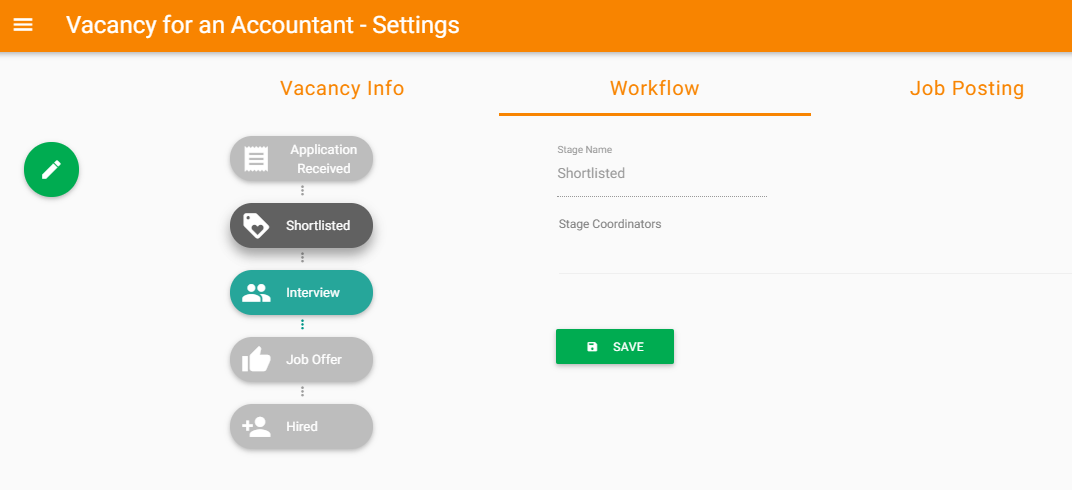Select the Shortlisted workflow stage label

pyautogui.click(x=318, y=226)
